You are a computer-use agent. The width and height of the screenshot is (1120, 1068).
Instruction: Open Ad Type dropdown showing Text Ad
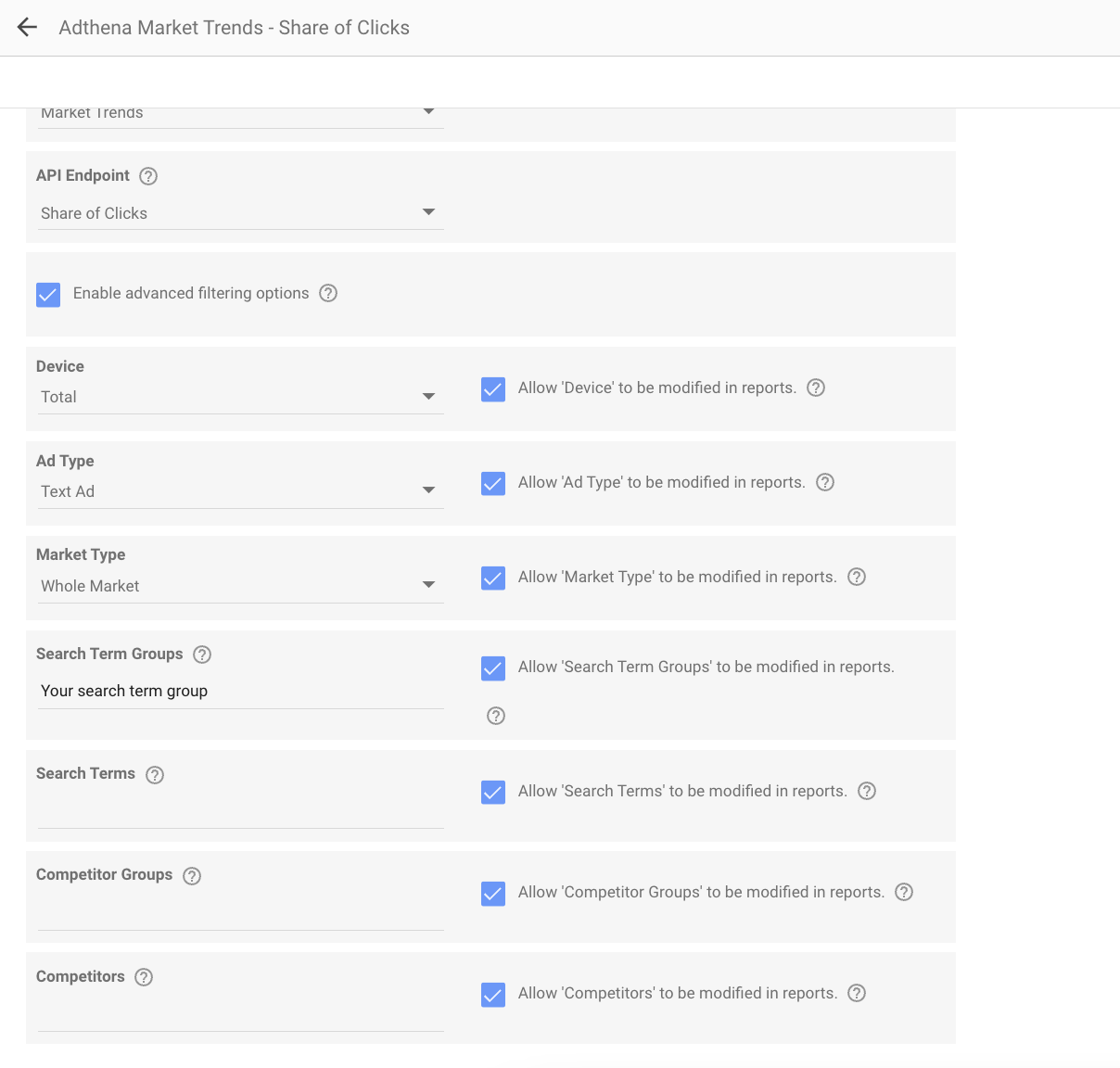pos(240,491)
